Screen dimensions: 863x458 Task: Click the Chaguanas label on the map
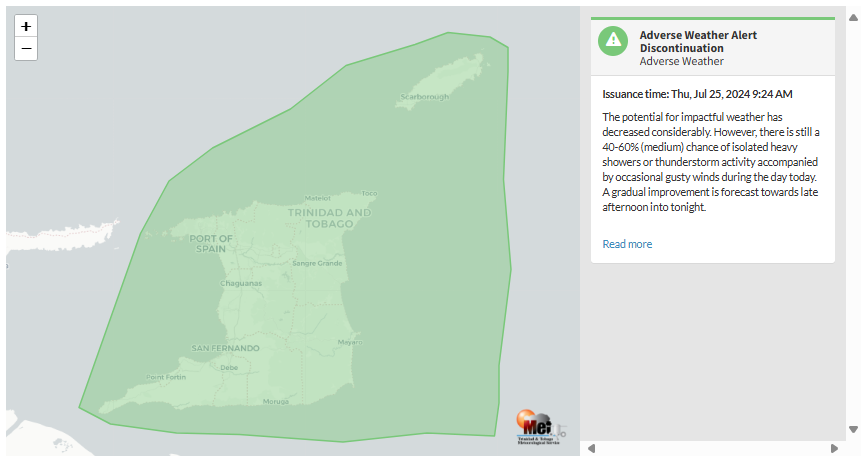(x=241, y=283)
